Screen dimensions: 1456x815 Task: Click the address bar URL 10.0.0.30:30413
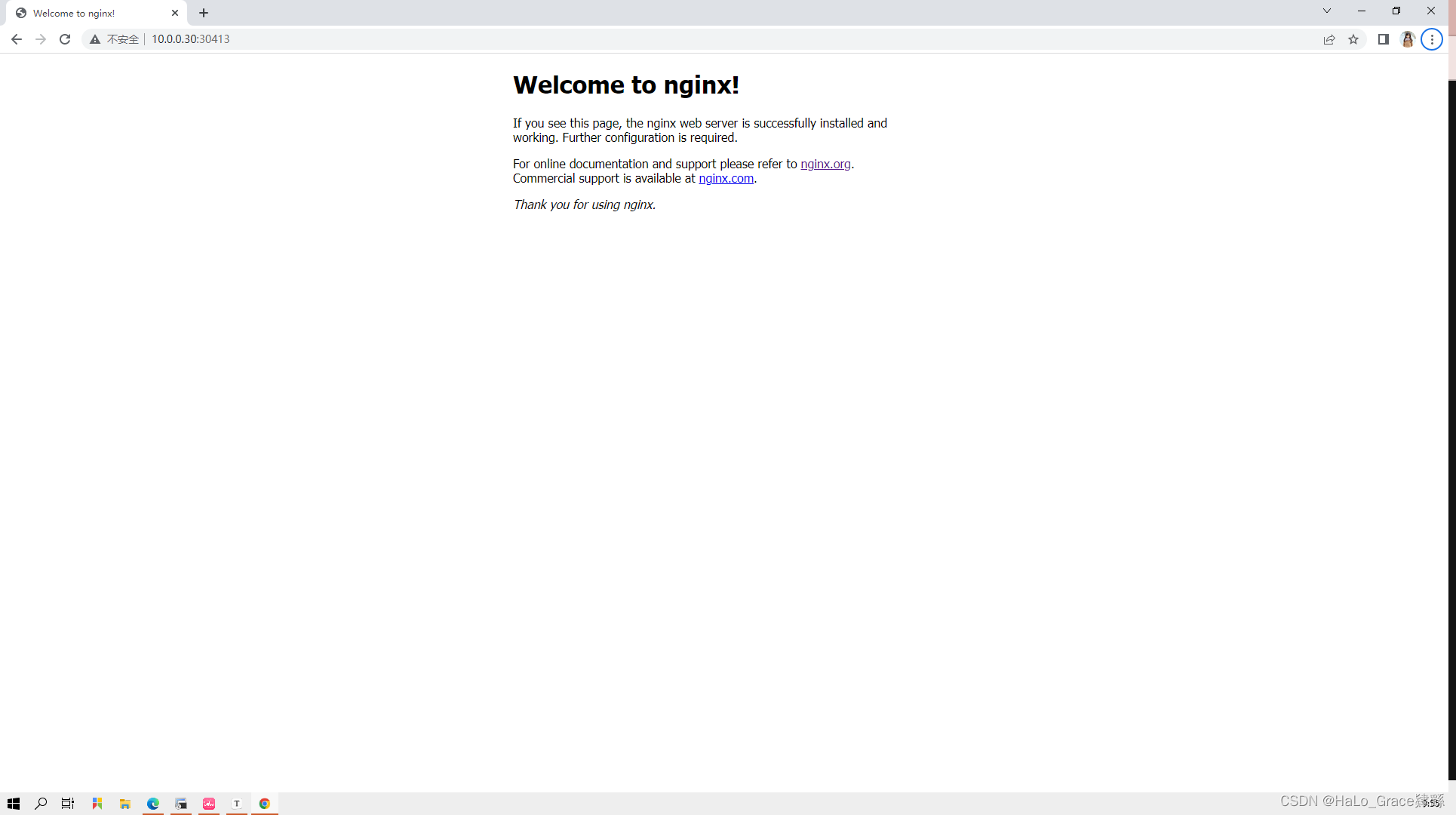pos(191,39)
